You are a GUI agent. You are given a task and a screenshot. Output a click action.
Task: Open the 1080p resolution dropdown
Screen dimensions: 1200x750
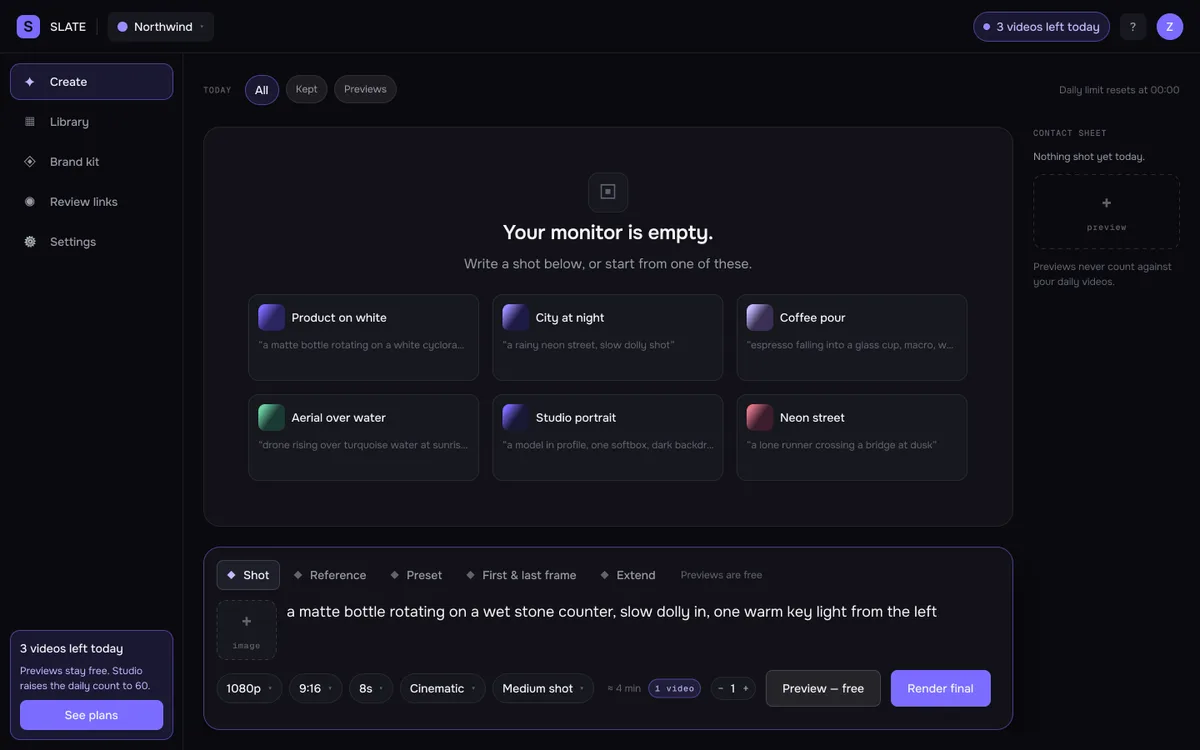pyautogui.click(x=249, y=688)
